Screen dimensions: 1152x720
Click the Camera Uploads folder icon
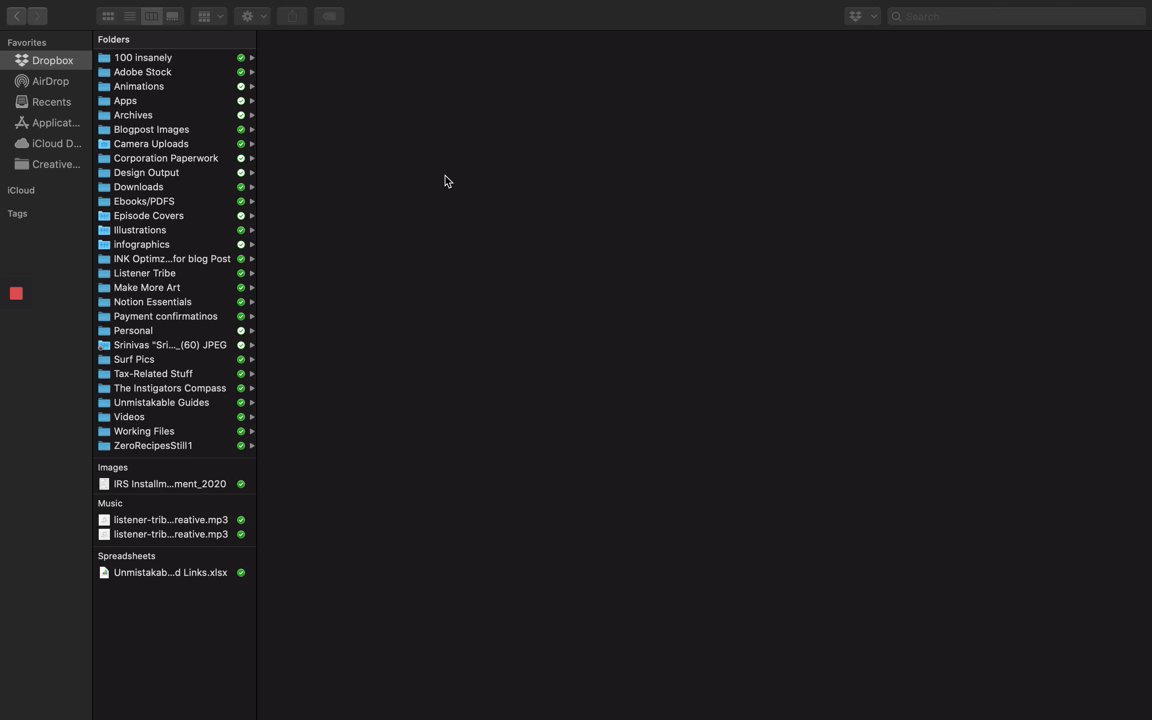(104, 144)
